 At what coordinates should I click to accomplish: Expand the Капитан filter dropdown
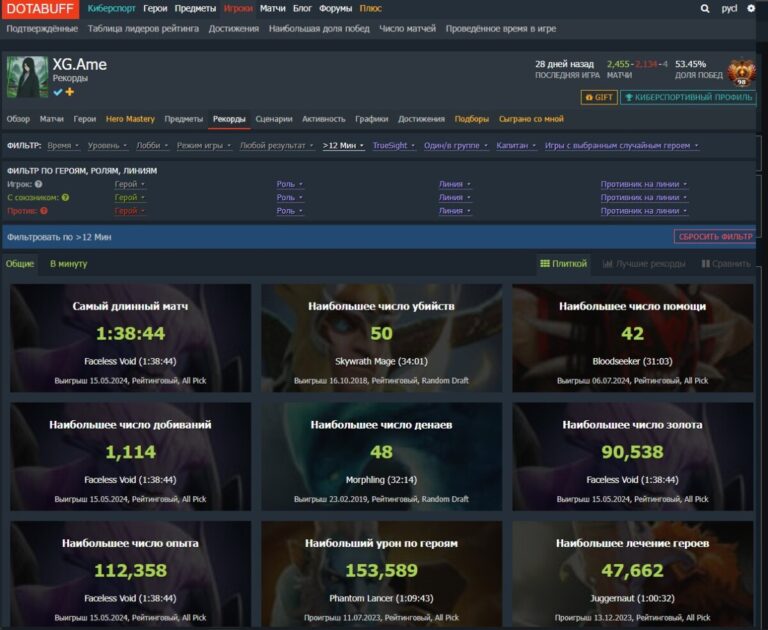pyautogui.click(x=516, y=145)
